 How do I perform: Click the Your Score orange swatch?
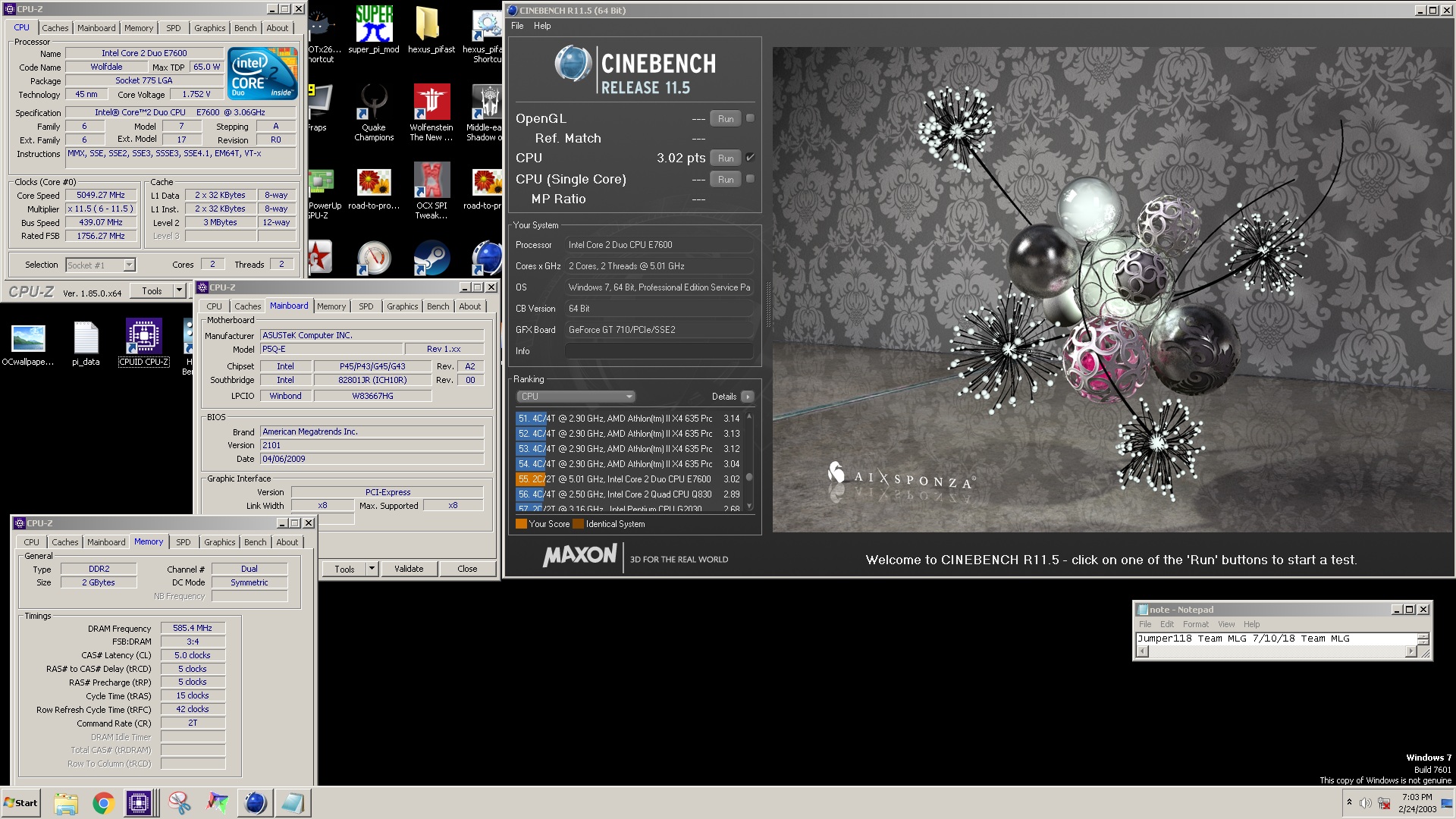[x=521, y=524]
